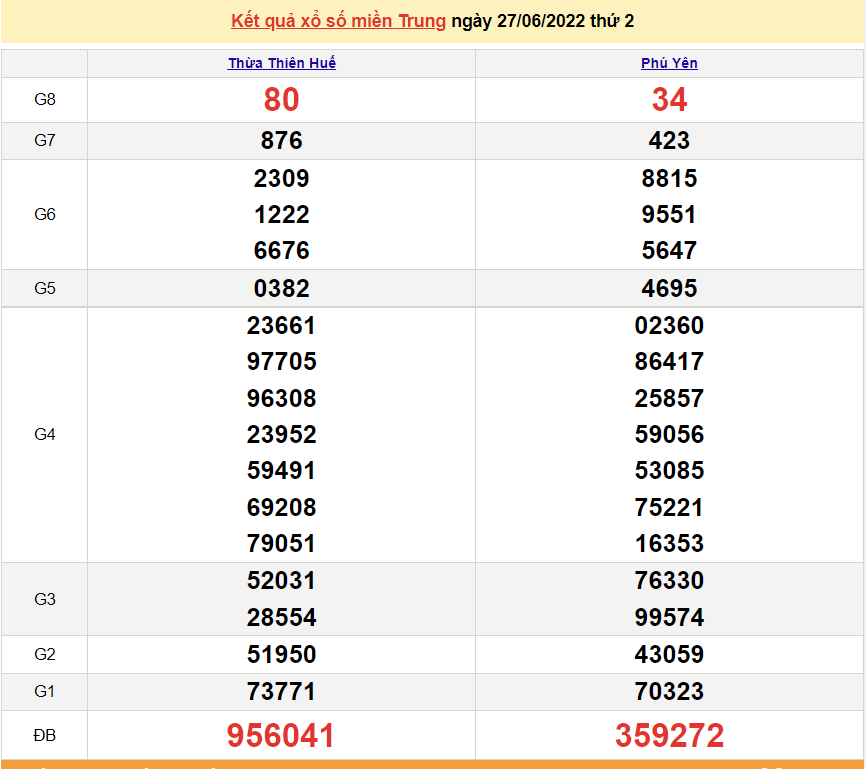
Task: Click the ĐB row label
Action: point(45,735)
